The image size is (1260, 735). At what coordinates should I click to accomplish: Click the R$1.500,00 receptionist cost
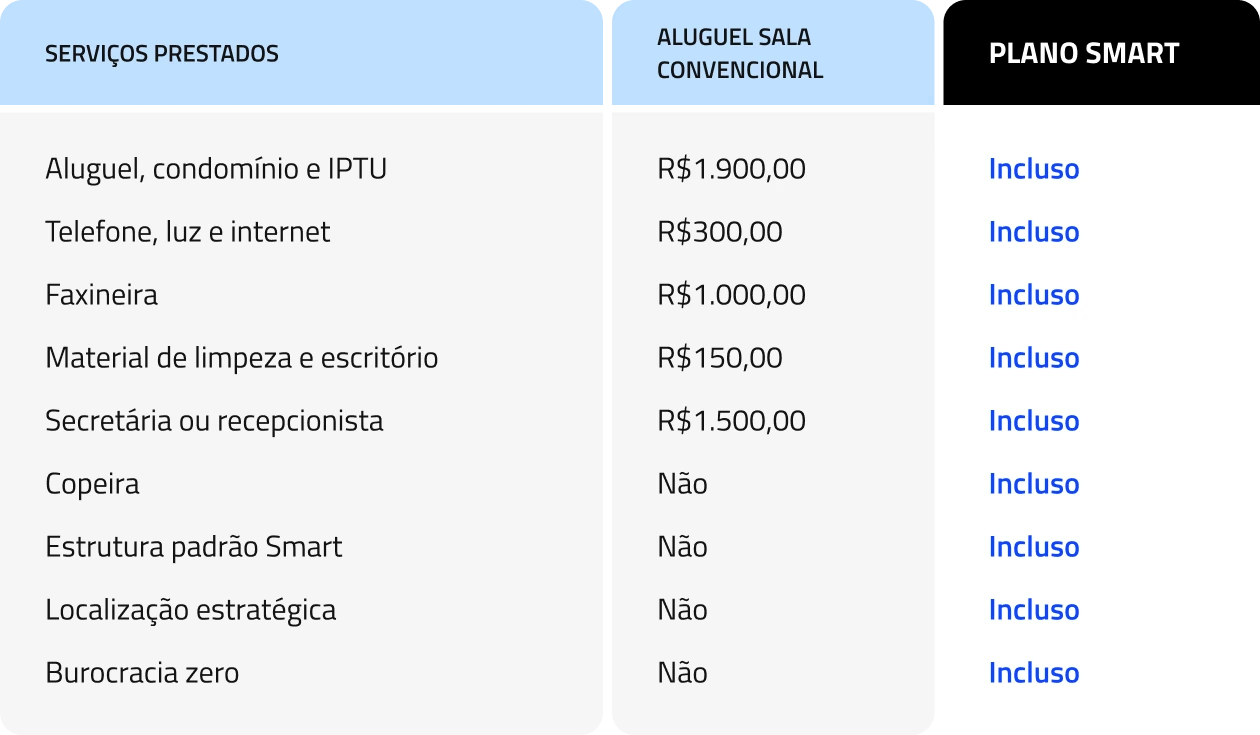click(731, 421)
